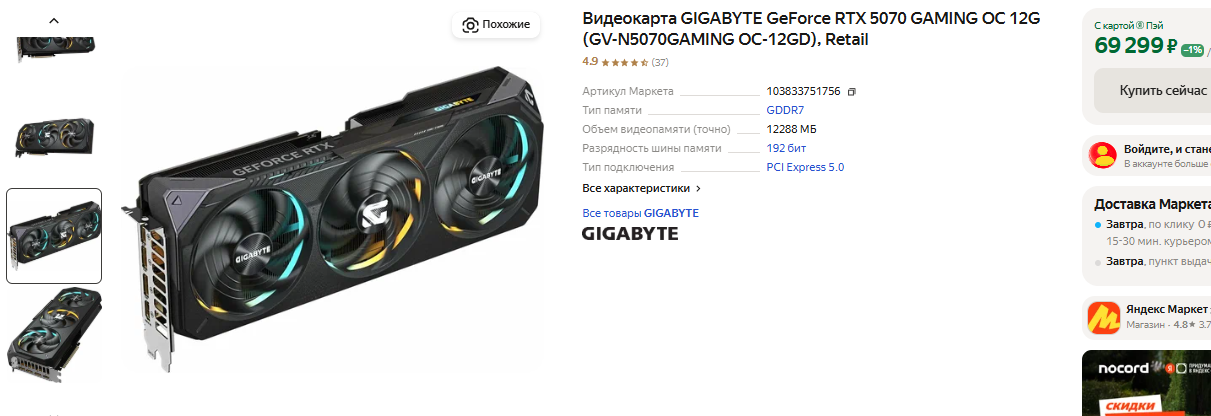This screenshot has width=1211, height=416.
Task: Select the currently highlighted third product thumbnail
Action: coord(54,236)
